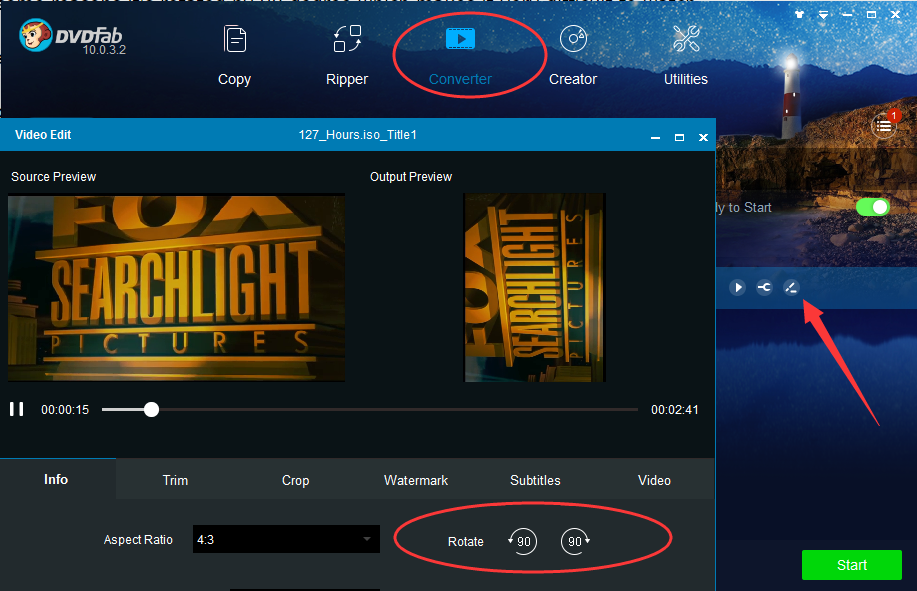The height and width of the screenshot is (591, 917).
Task: Switch to the Video tab
Action: [654, 480]
